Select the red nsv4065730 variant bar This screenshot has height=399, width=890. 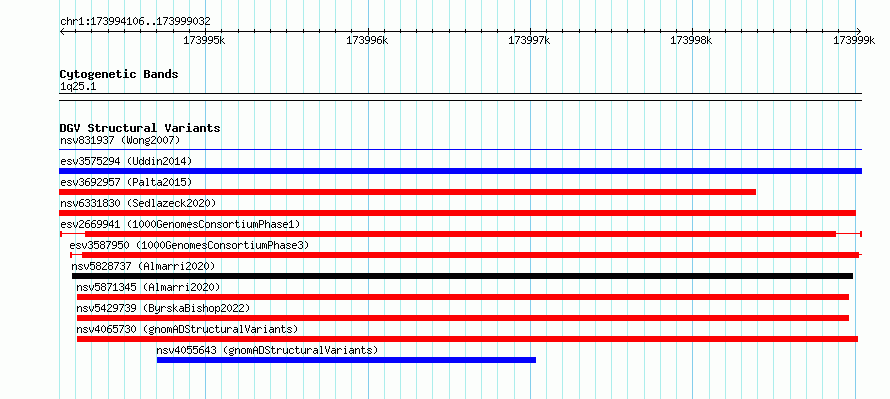(467, 339)
